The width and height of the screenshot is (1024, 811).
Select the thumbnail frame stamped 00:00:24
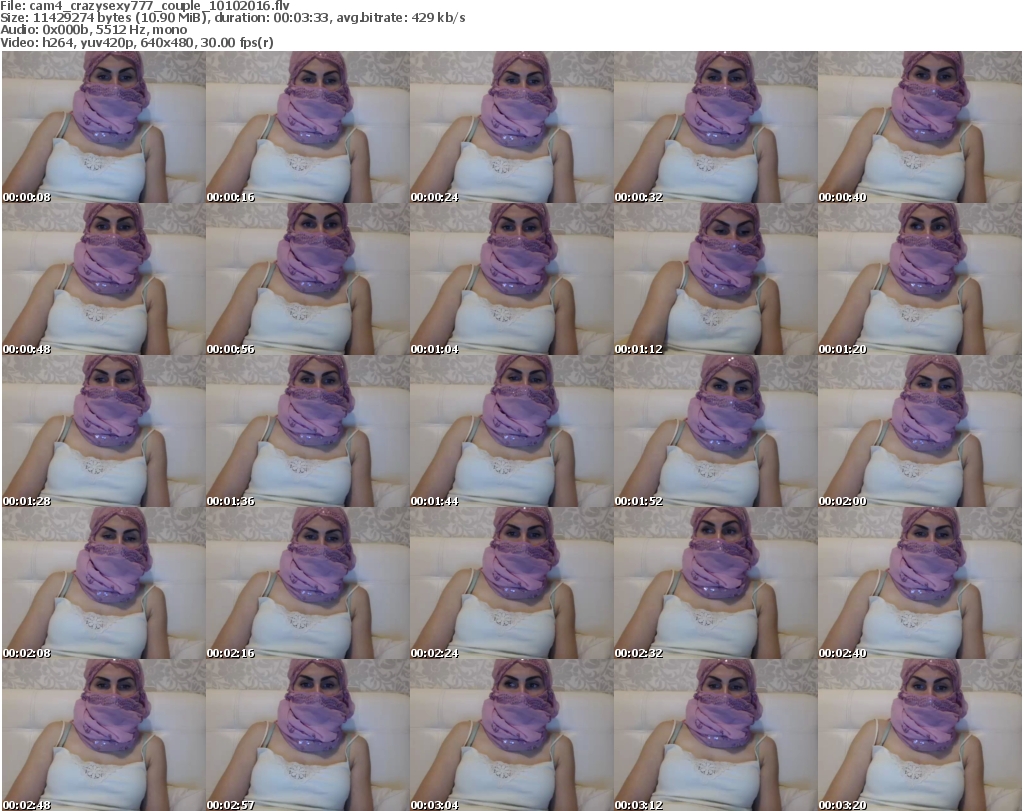[x=511, y=127]
